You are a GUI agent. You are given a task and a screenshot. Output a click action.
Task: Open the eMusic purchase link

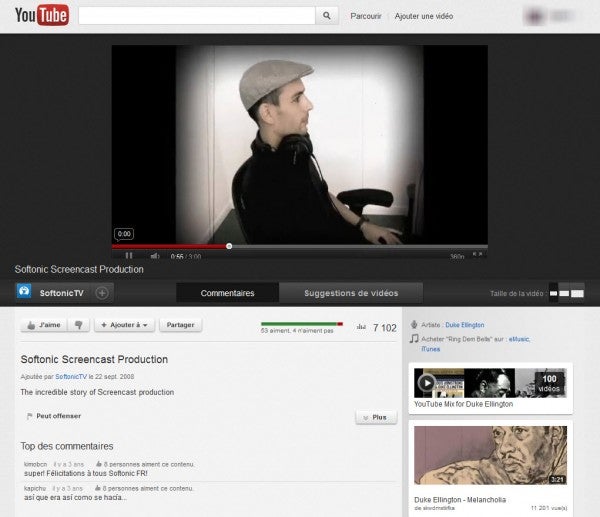point(519,339)
